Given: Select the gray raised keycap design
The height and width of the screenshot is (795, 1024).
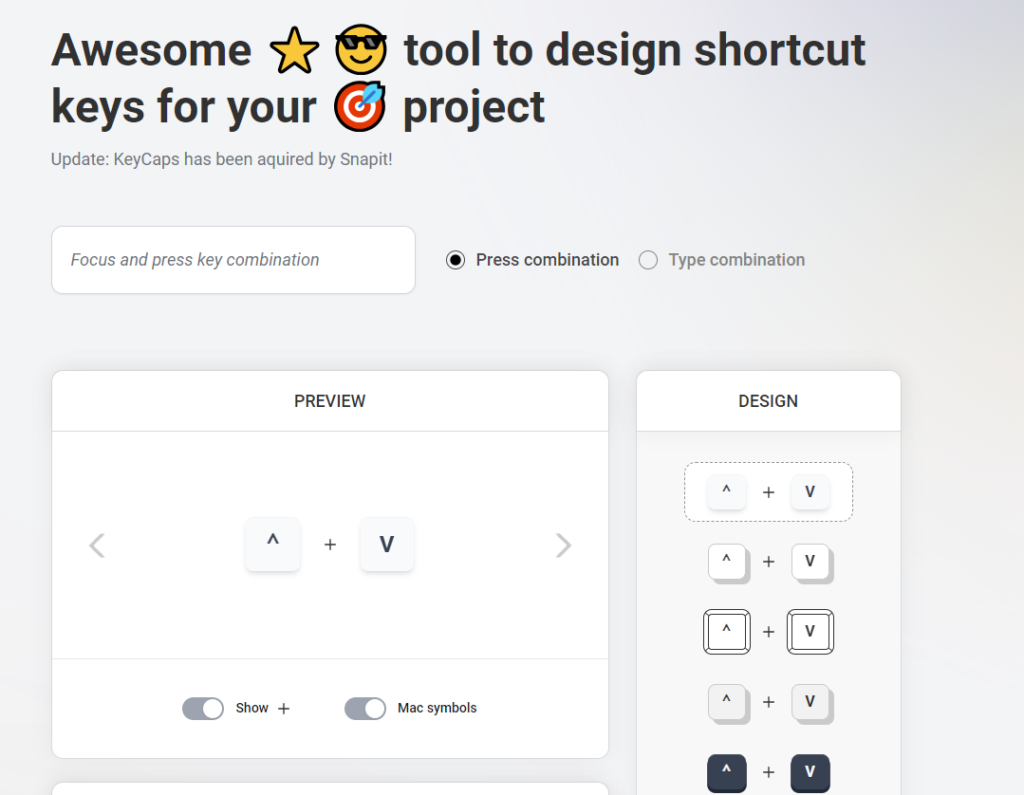Looking at the screenshot, I should pos(768,702).
